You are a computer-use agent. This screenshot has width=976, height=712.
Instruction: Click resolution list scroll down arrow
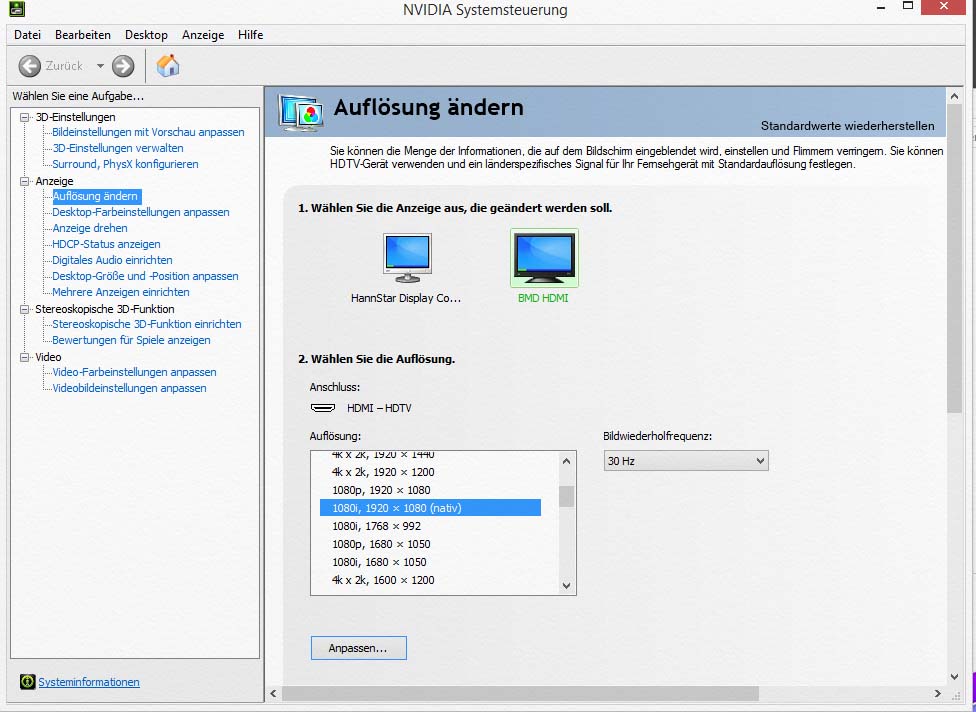[x=566, y=585]
